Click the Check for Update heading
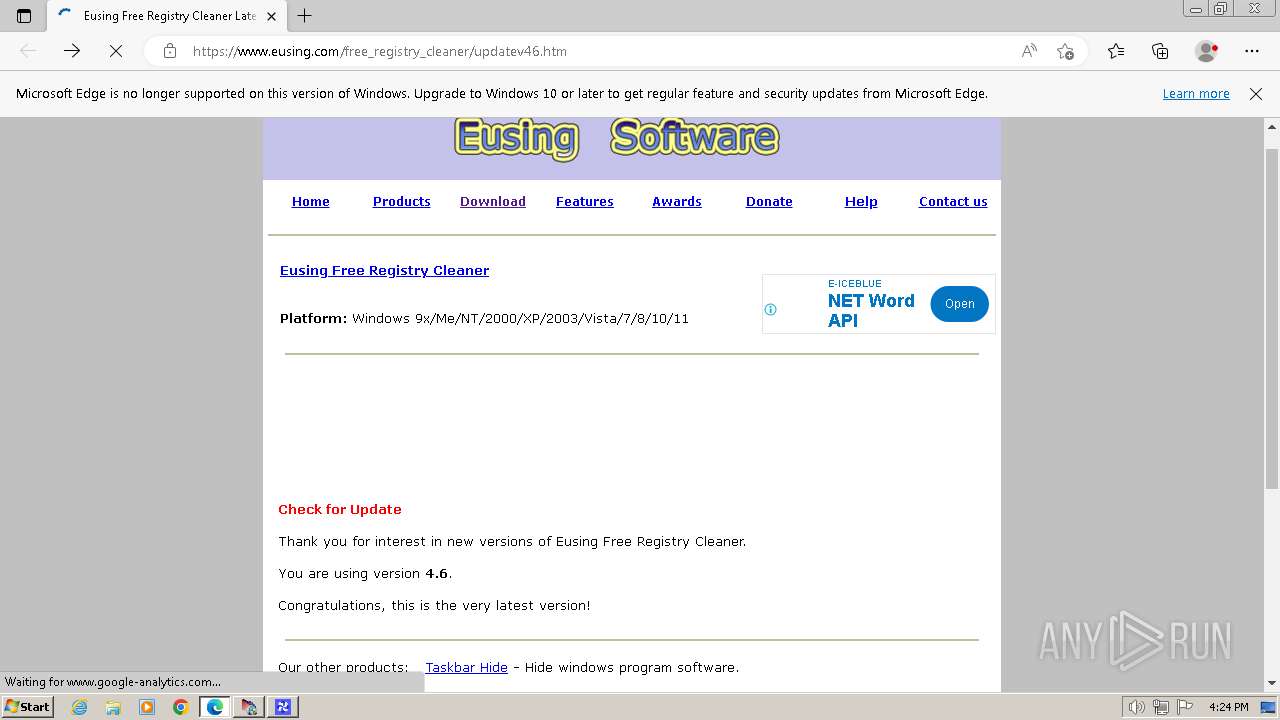This screenshot has width=1280, height=720. [x=340, y=509]
